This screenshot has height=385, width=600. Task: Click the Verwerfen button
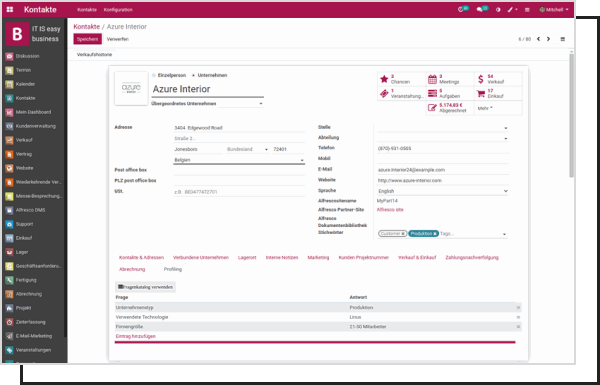point(118,39)
